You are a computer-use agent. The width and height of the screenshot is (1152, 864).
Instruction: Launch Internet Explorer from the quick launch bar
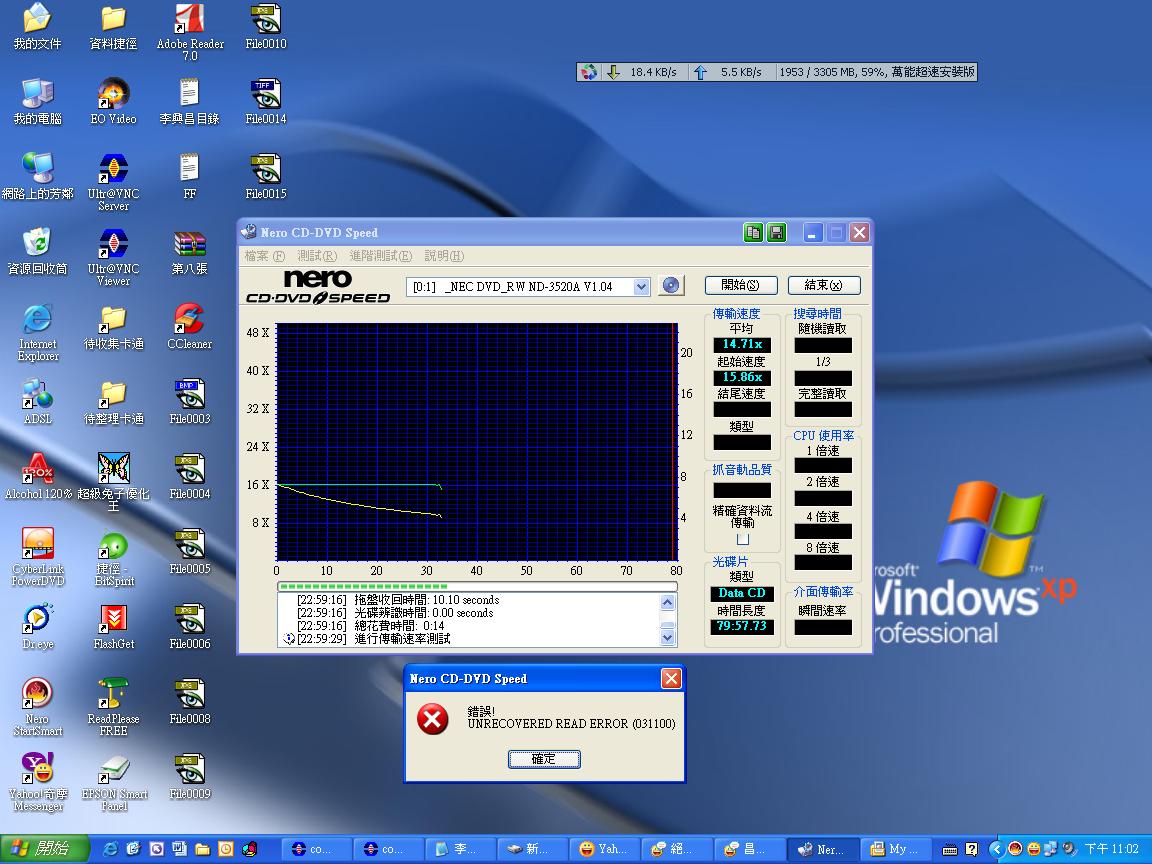(x=109, y=849)
